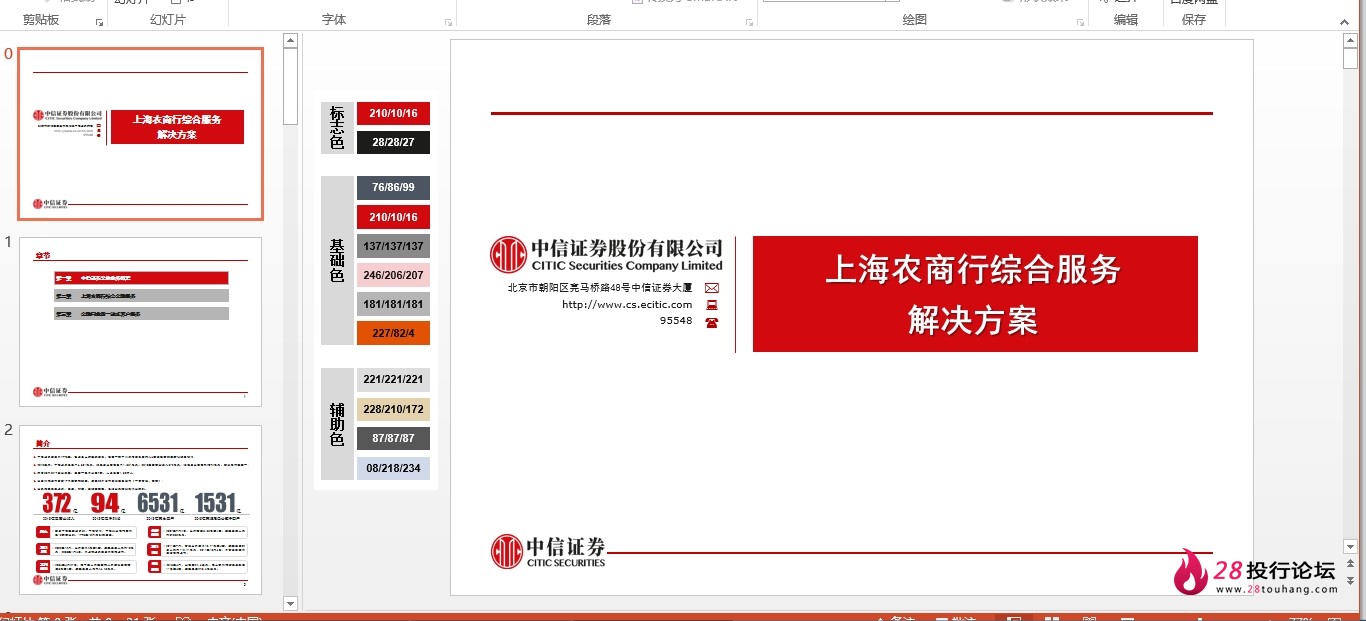1366x621 pixels.
Task: Click the 段落 ribbon group label
Action: (599, 20)
